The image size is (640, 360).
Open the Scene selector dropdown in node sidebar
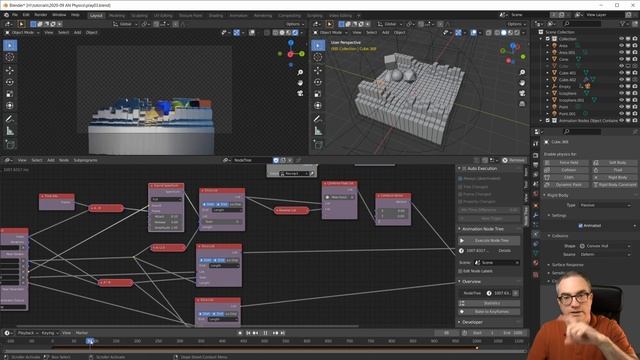tap(497, 262)
